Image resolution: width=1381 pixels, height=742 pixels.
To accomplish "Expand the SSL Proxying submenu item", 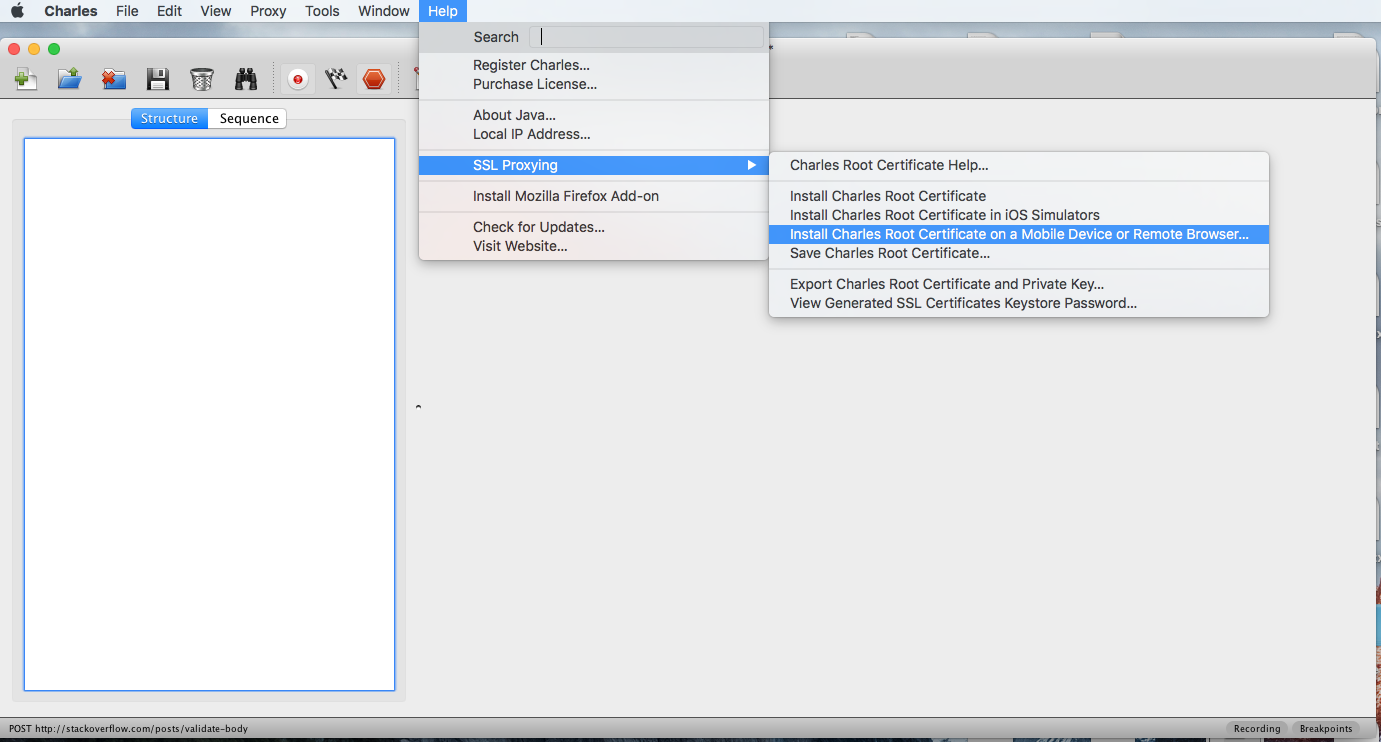I will (x=594, y=165).
